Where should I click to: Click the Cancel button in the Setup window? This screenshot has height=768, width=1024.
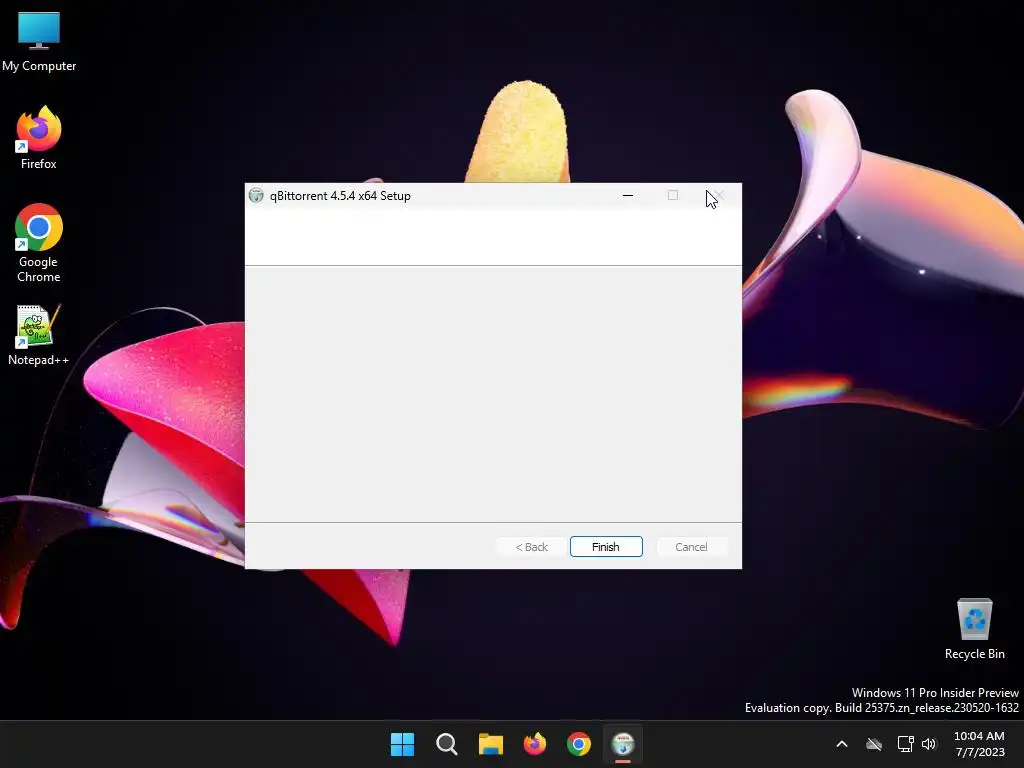pyautogui.click(x=691, y=547)
